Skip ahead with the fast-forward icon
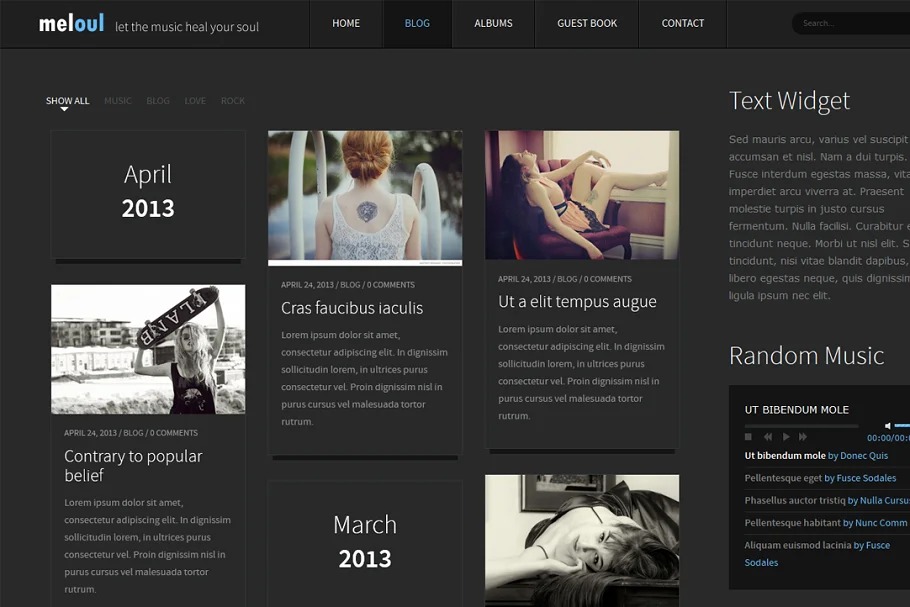This screenshot has height=607, width=910. coord(803,437)
